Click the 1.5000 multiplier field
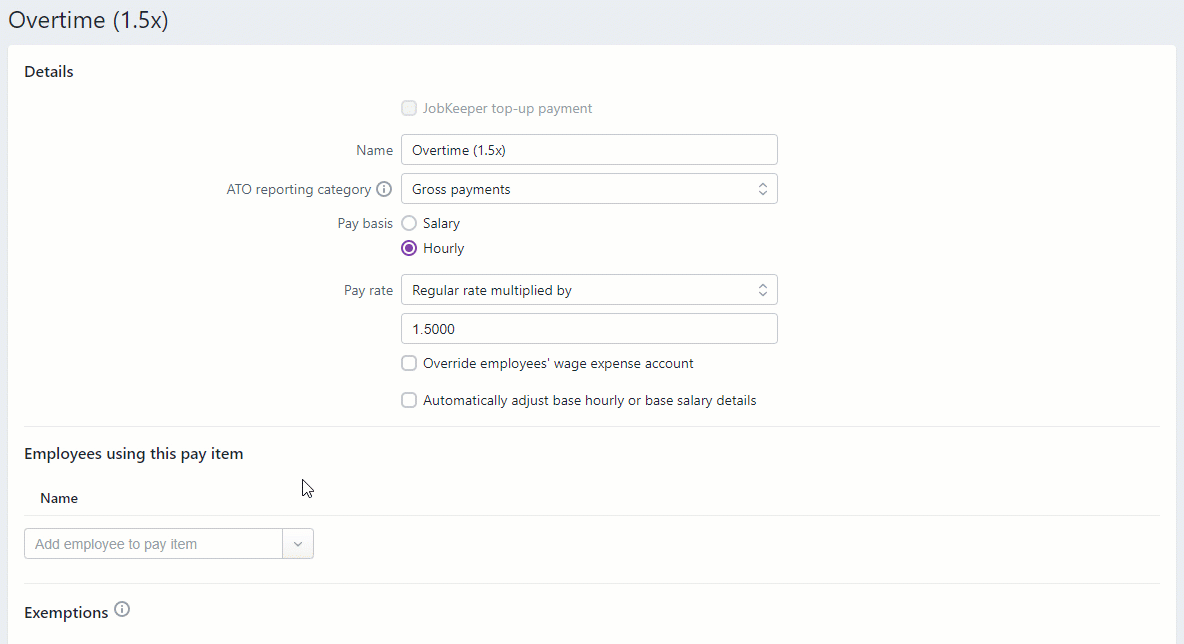 (x=589, y=328)
